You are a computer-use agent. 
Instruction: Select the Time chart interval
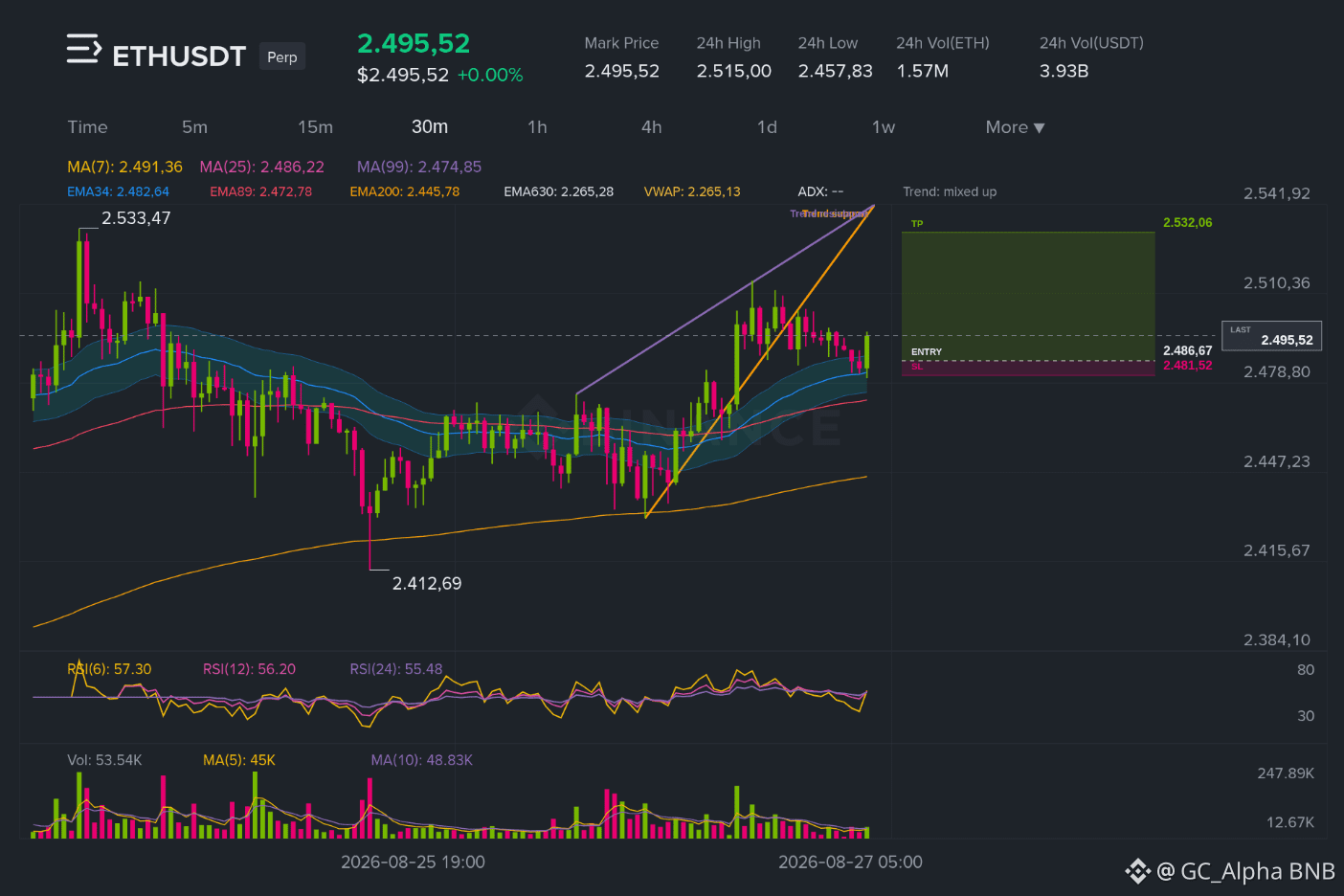click(87, 127)
